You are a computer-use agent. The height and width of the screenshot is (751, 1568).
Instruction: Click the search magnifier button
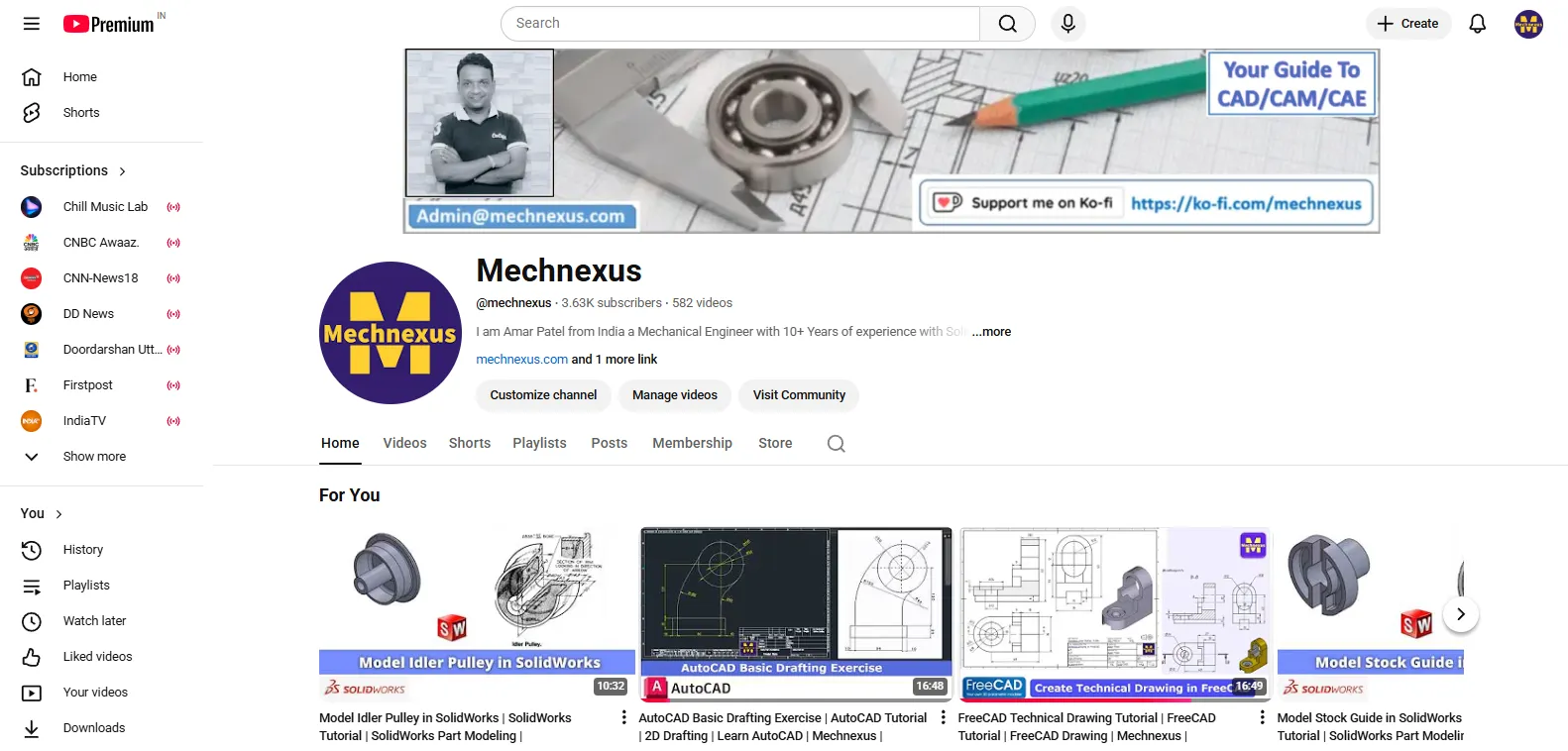point(1007,24)
